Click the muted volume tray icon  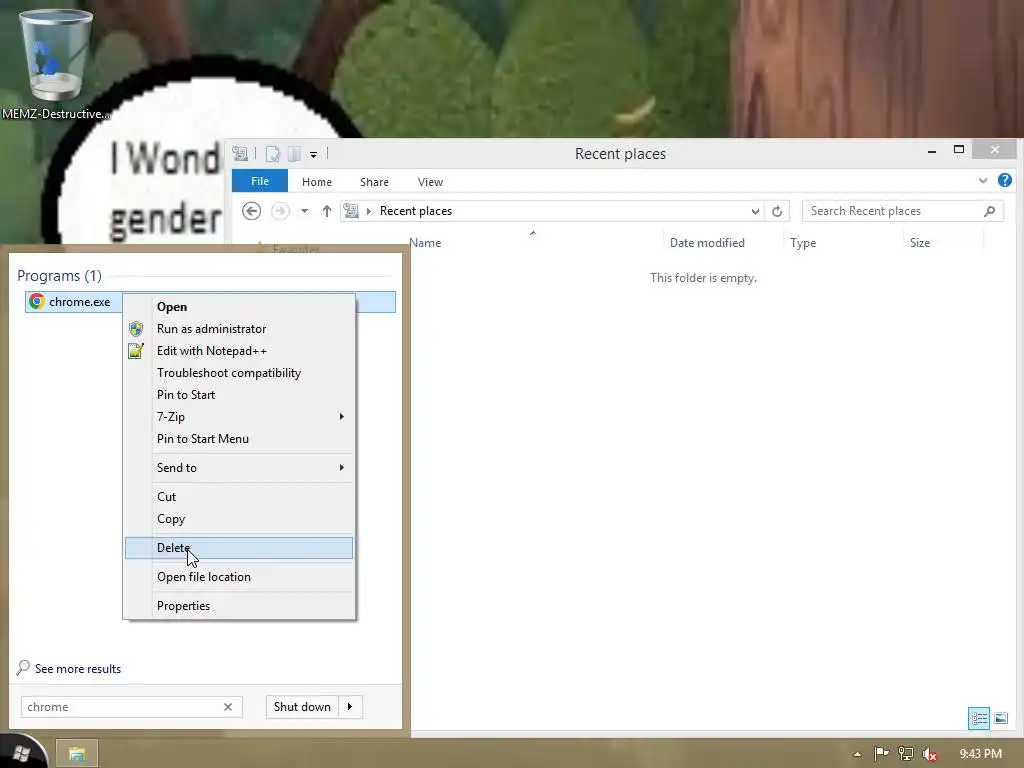tap(929, 754)
